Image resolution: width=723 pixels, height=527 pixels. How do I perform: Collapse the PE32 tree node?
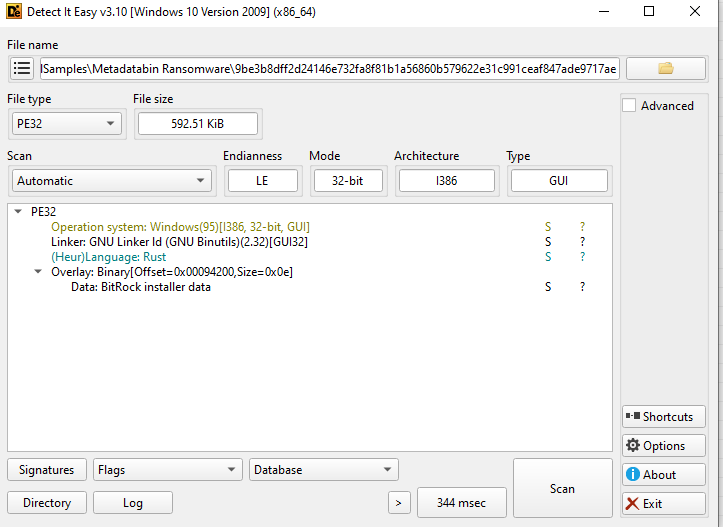pyautogui.click(x=18, y=212)
